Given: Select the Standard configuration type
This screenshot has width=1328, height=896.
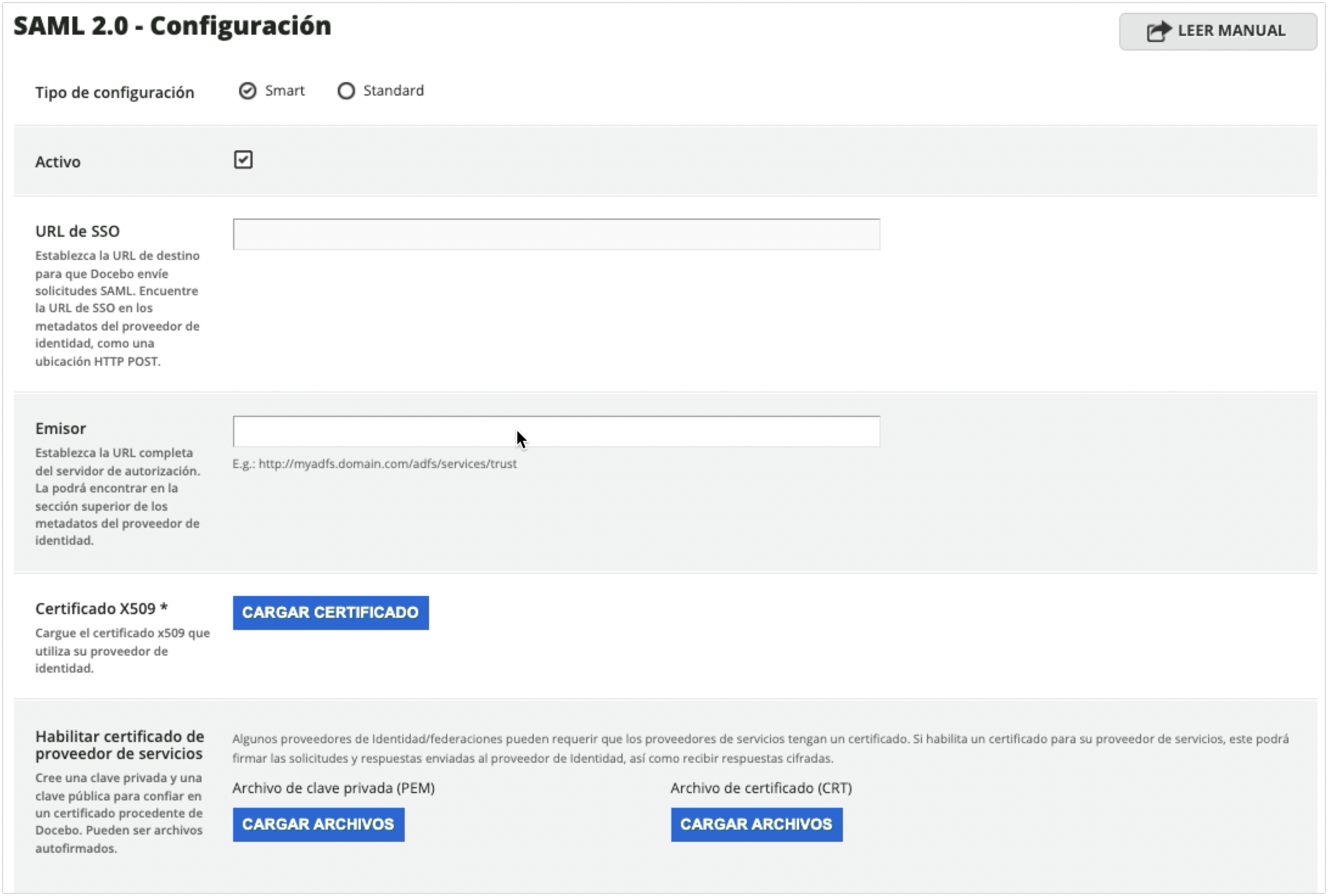Looking at the screenshot, I should [346, 90].
